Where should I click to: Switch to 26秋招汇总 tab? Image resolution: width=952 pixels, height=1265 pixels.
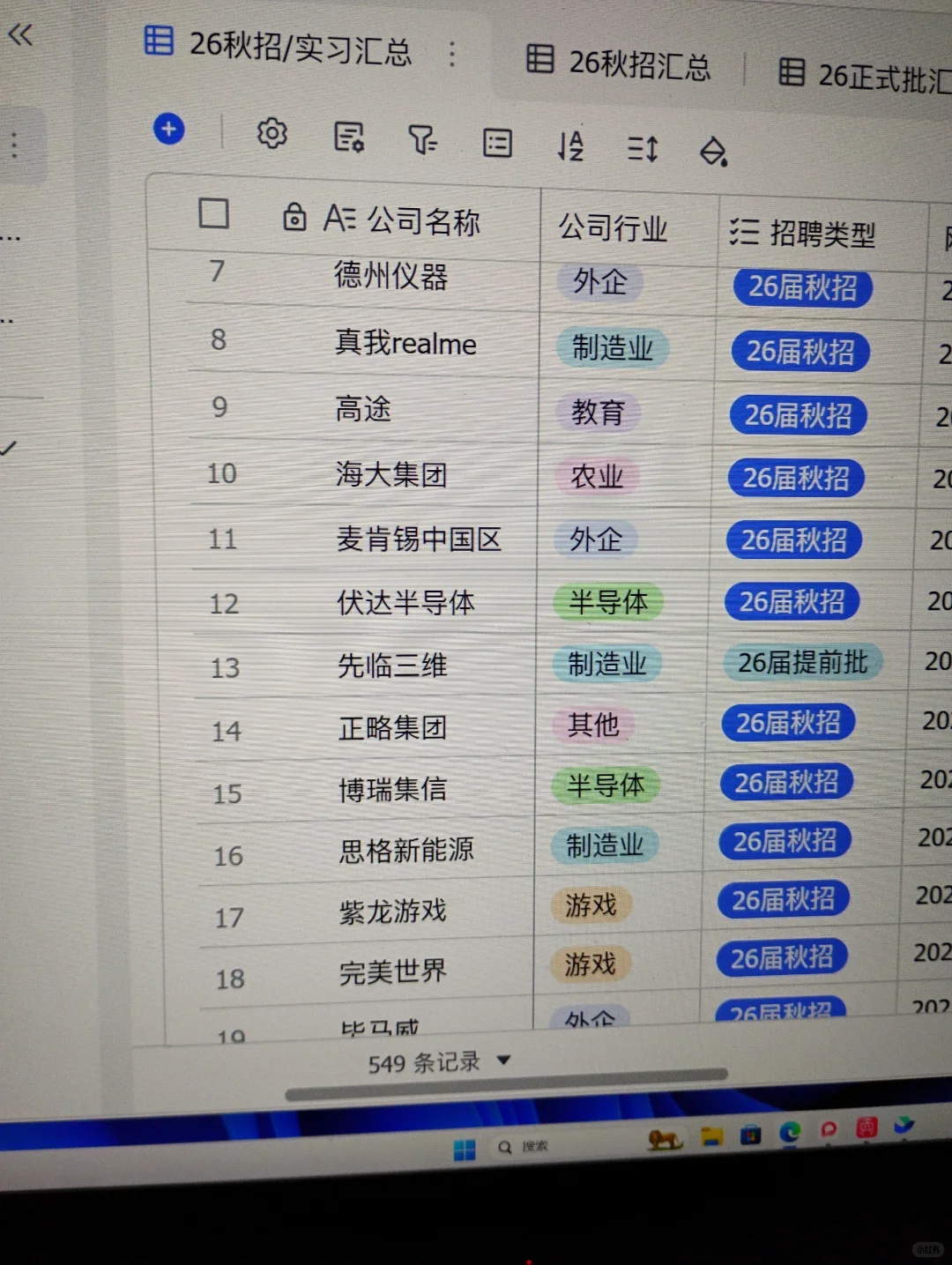(620, 63)
